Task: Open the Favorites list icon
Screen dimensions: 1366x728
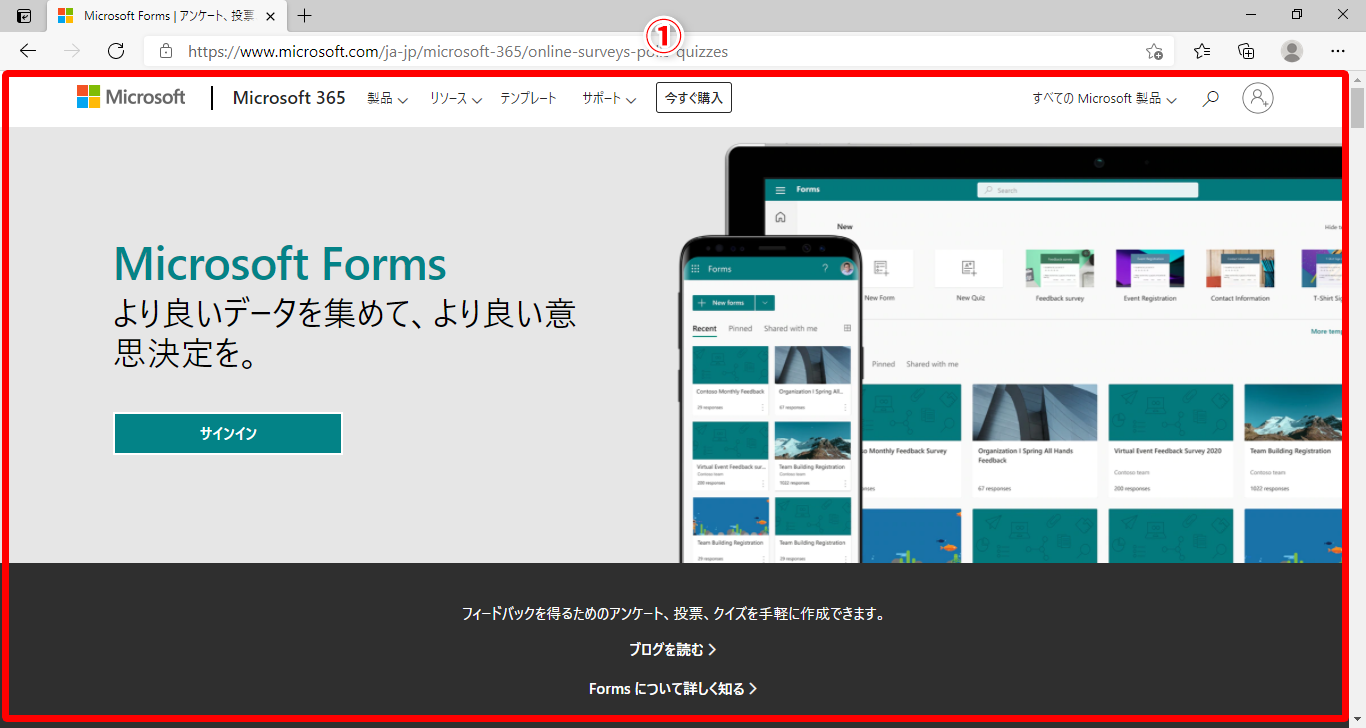Action: tap(1202, 51)
